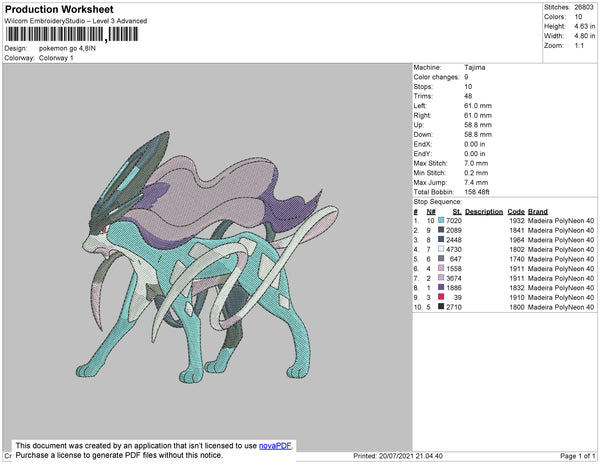Click the St. column header
The height and width of the screenshot is (464, 600).
pyautogui.click(x=457, y=212)
